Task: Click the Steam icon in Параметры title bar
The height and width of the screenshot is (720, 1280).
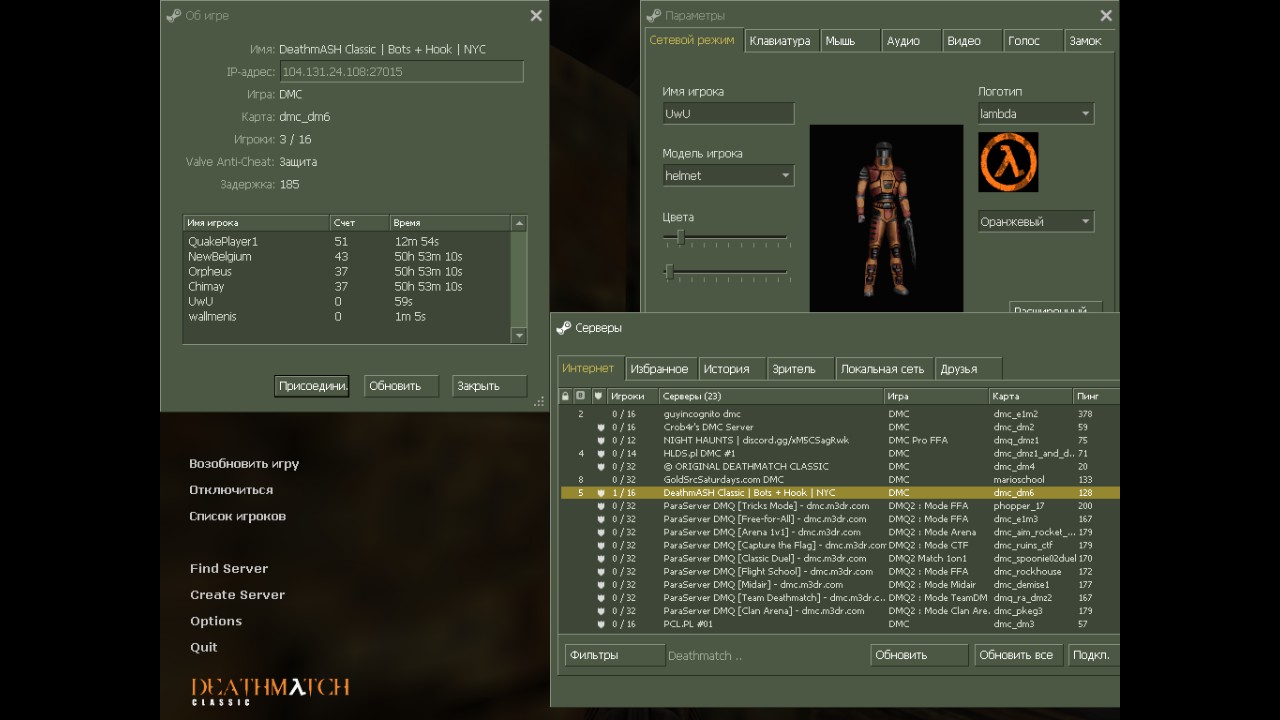Action: tap(654, 16)
